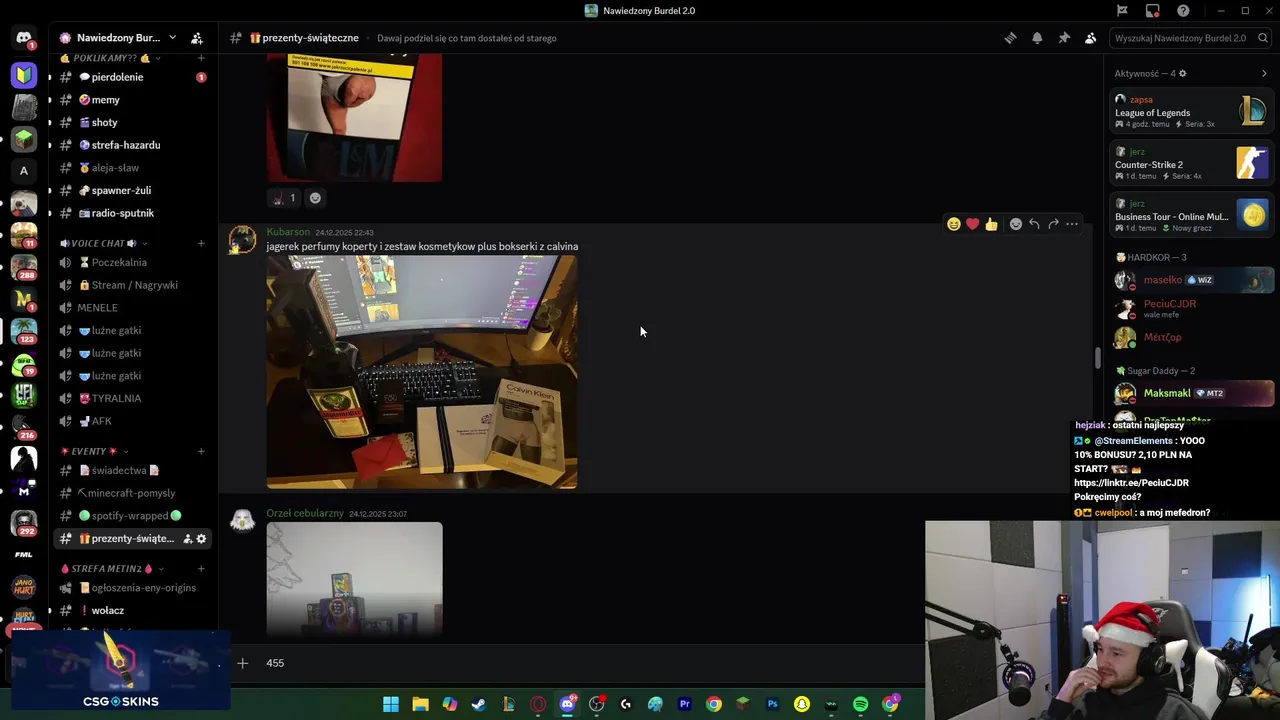Image resolution: width=1280 pixels, height=720 pixels.
Task: Add reaction smiley below the top image
Action: click(315, 198)
